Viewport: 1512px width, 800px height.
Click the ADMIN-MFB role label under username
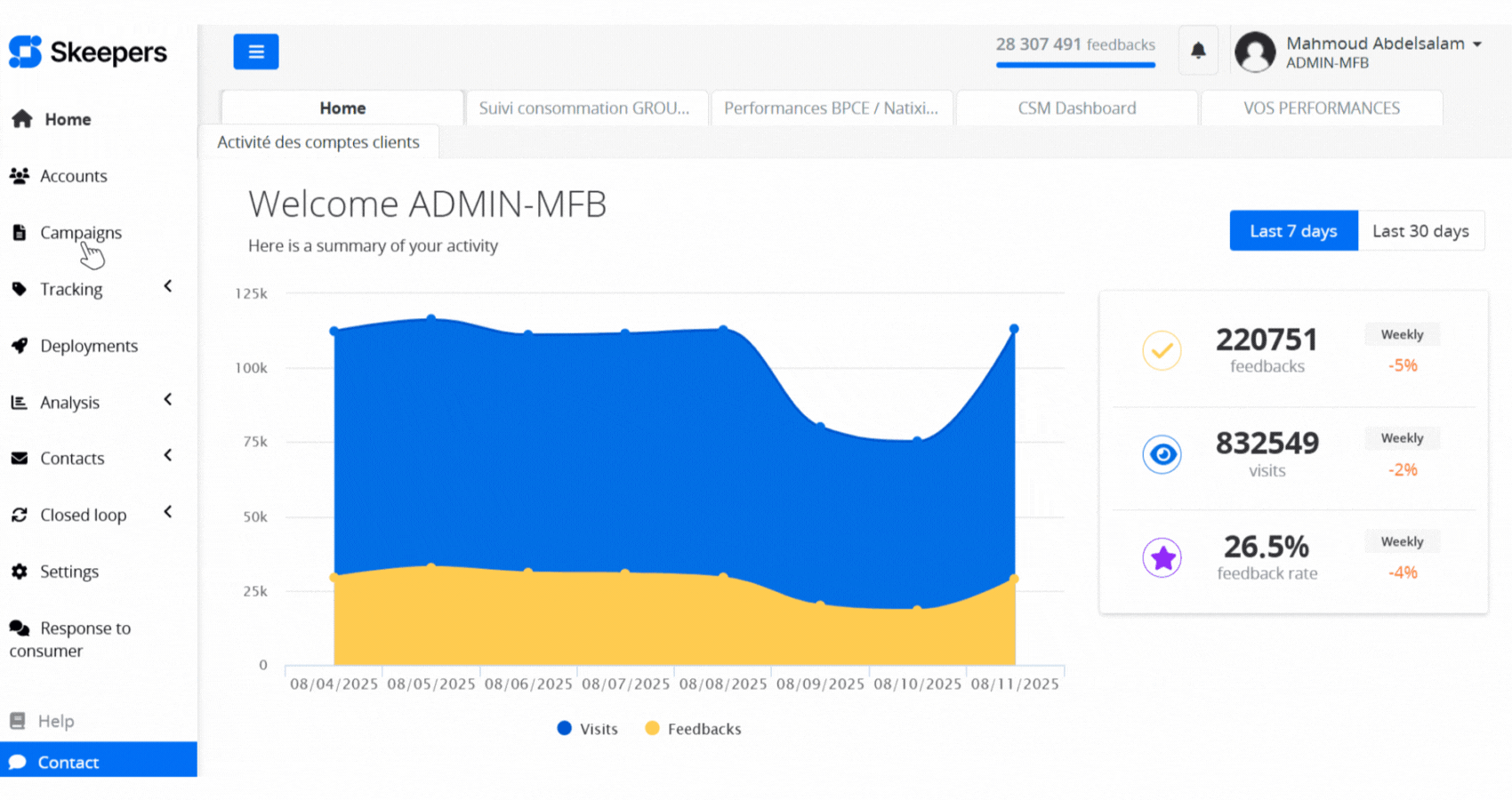1327,63
